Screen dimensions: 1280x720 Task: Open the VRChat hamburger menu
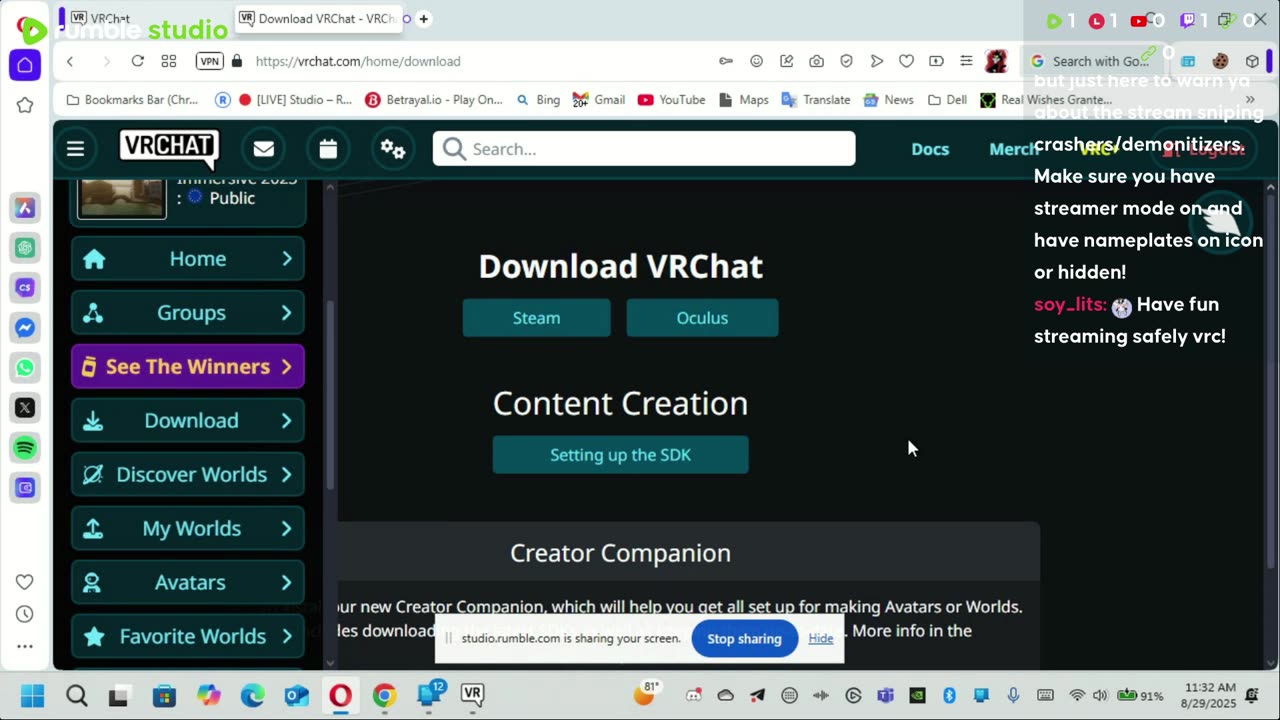coord(75,149)
